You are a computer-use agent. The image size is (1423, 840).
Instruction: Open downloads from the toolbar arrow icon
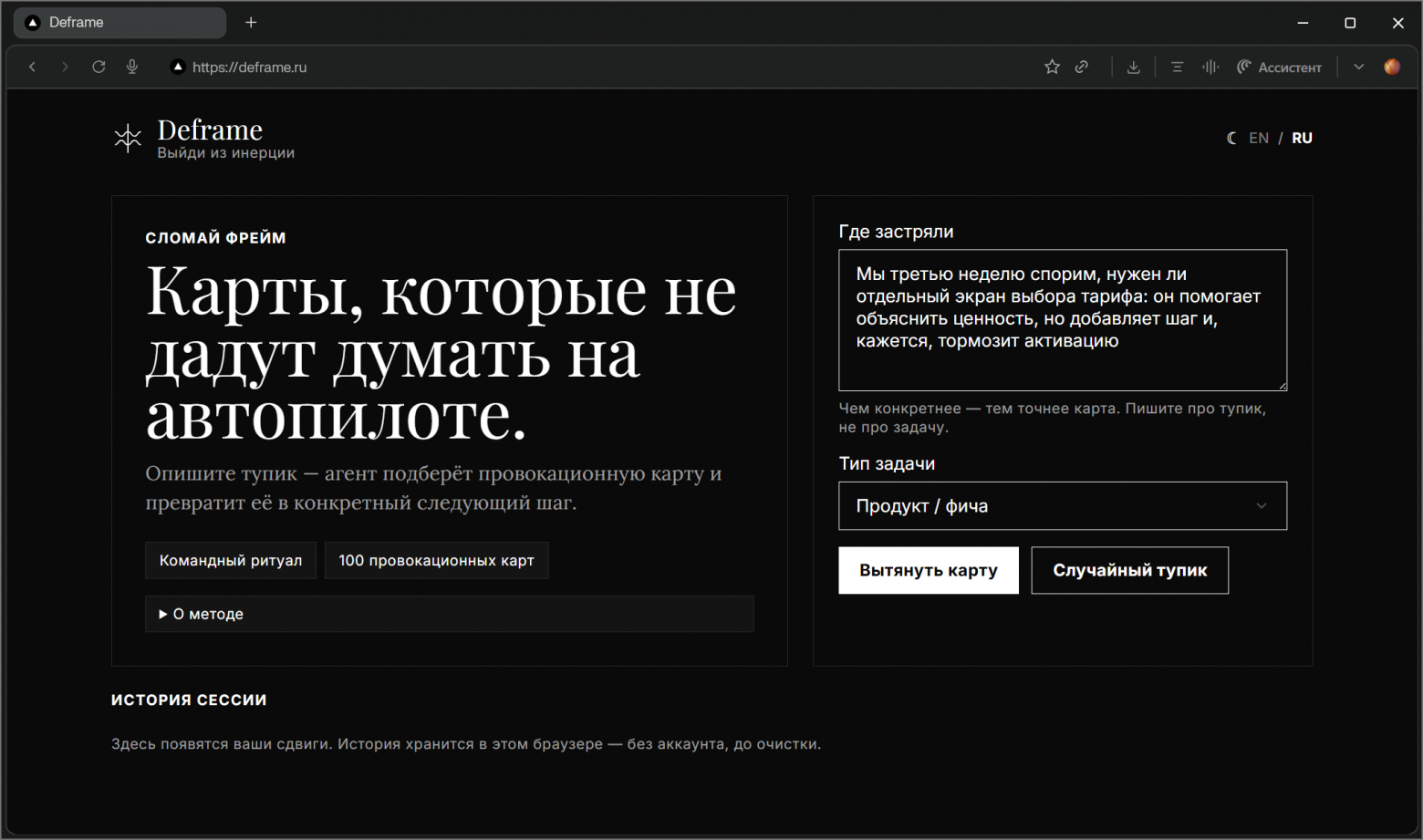pyautogui.click(x=1133, y=67)
